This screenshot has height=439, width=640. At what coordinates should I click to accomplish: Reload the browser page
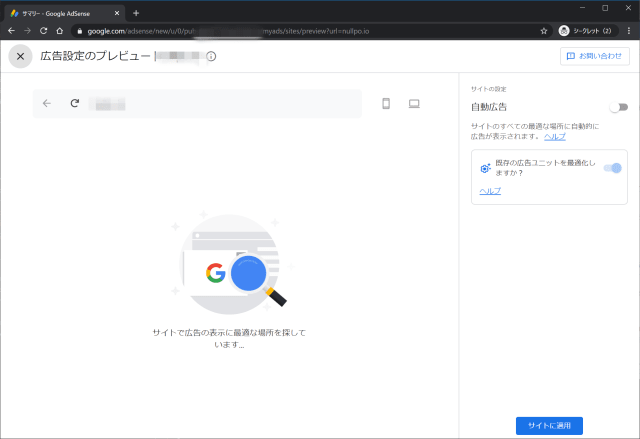(x=43, y=31)
